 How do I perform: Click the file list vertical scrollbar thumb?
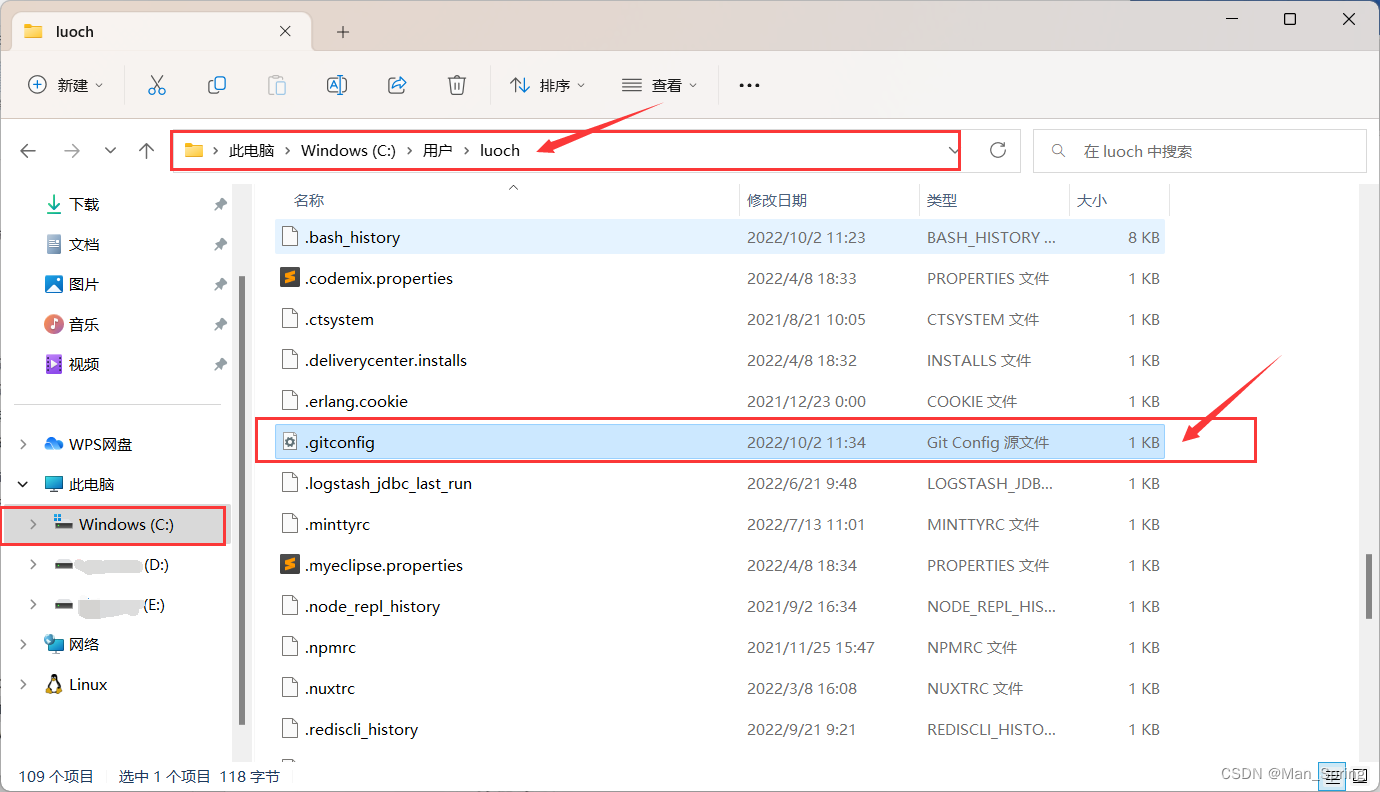point(1369,587)
